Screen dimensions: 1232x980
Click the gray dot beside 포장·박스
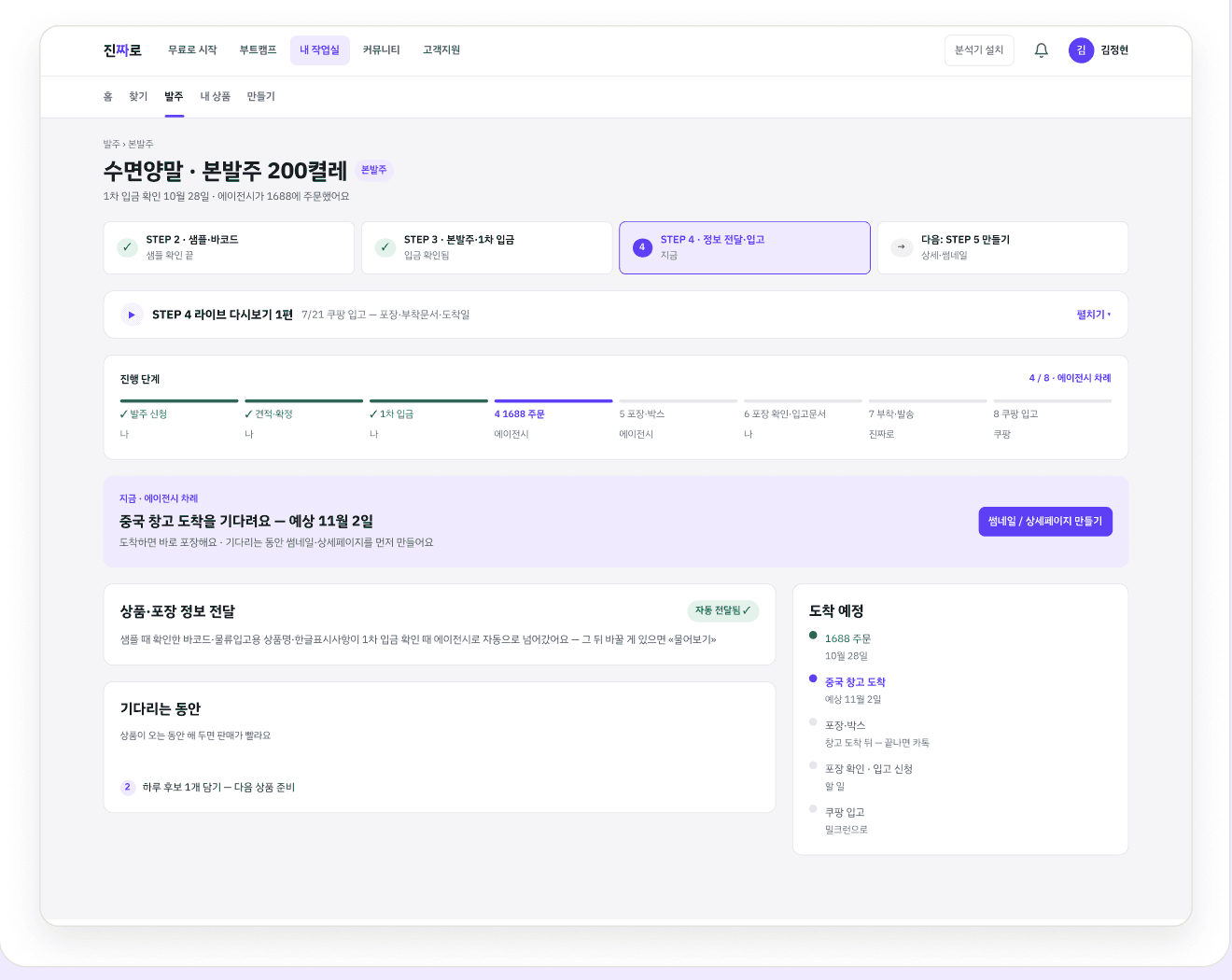[813, 722]
